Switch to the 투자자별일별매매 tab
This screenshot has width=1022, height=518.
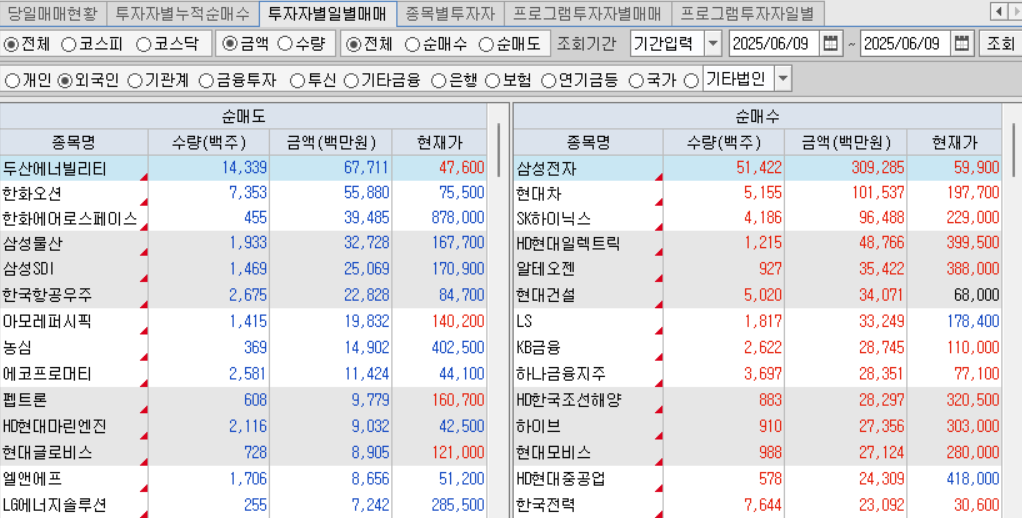pyautogui.click(x=327, y=13)
